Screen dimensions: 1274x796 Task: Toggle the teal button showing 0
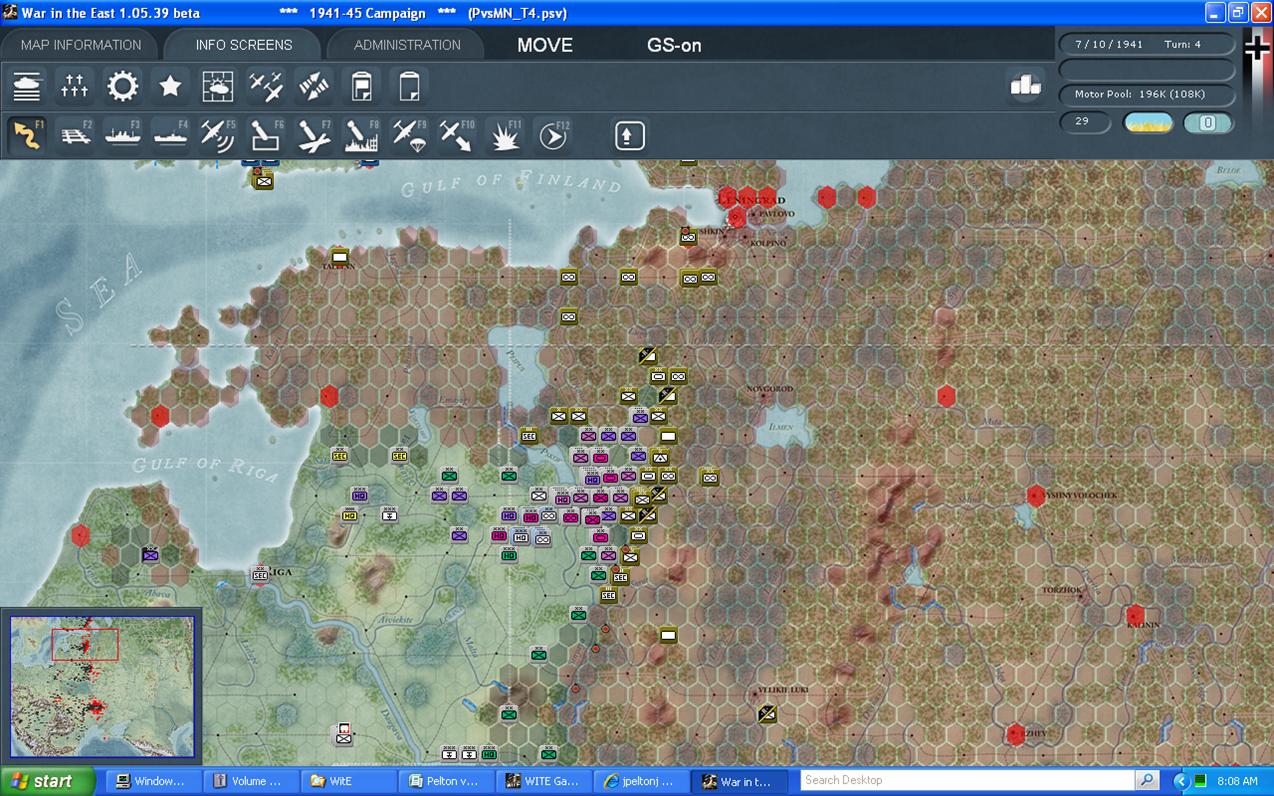(x=1207, y=123)
